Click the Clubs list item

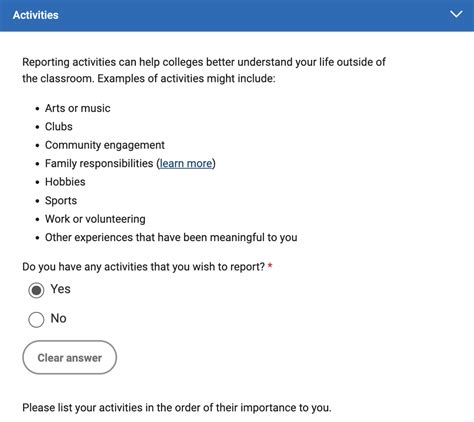(x=59, y=127)
